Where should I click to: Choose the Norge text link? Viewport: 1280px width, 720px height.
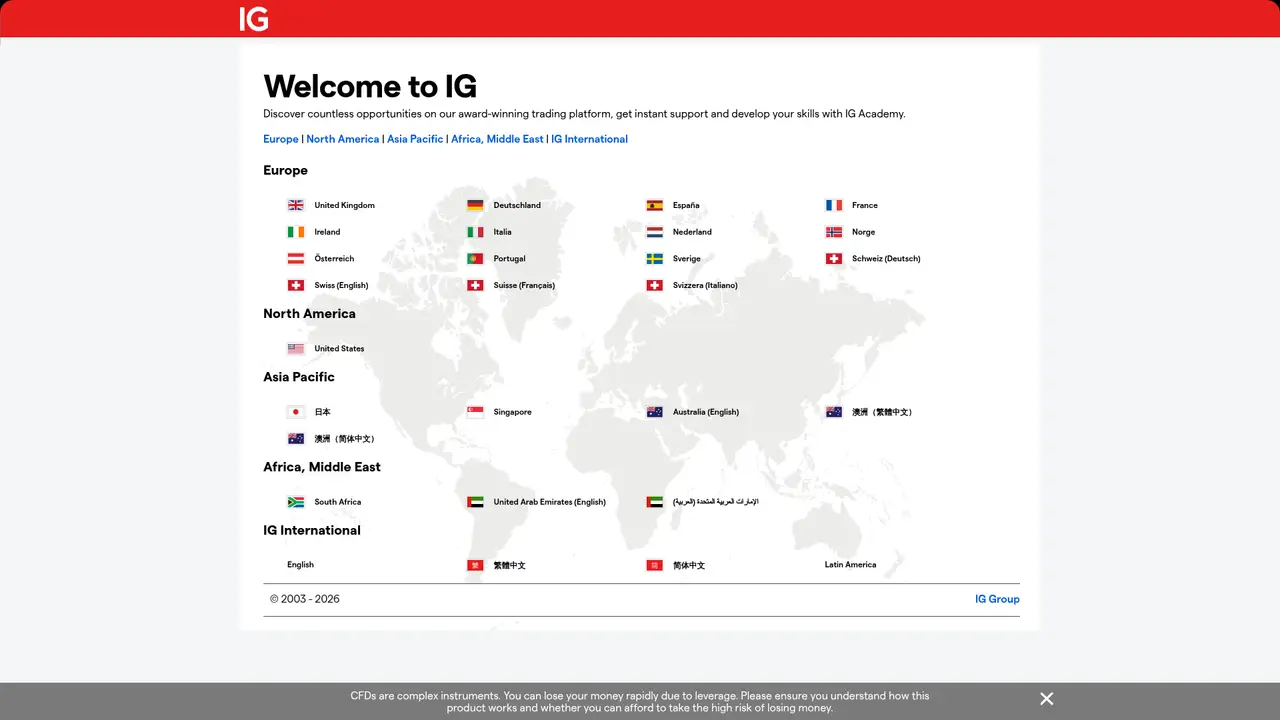pos(863,232)
